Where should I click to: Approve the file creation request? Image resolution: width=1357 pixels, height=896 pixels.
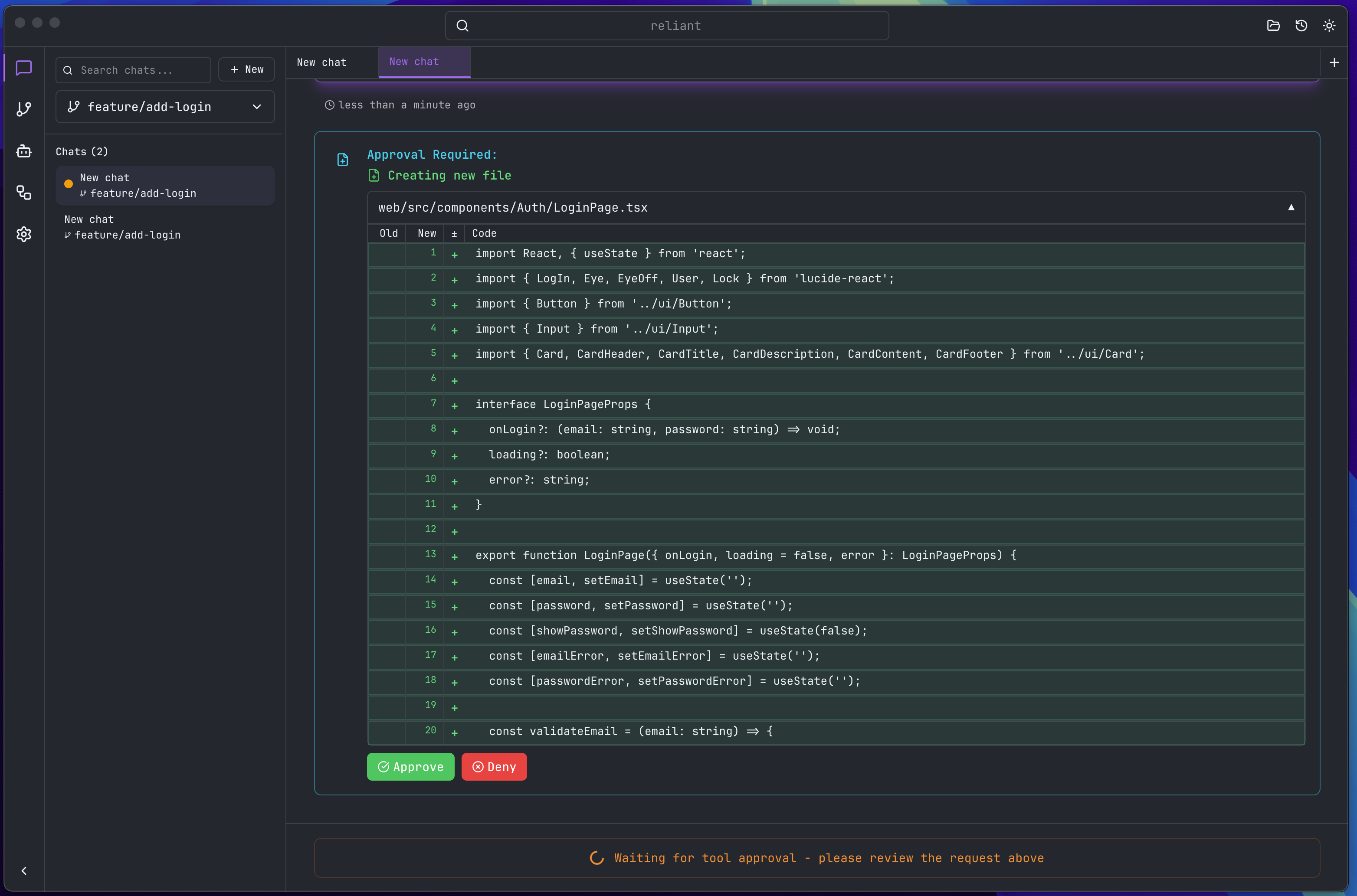410,766
